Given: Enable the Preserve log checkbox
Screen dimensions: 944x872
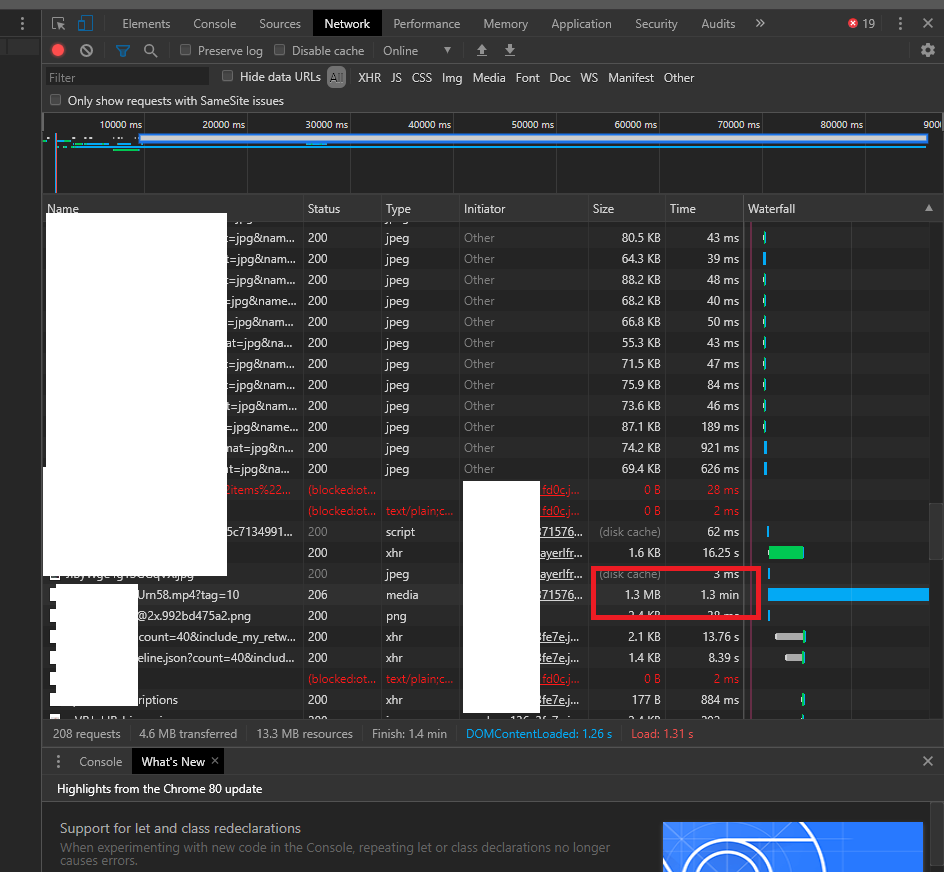Looking at the screenshot, I should 186,50.
